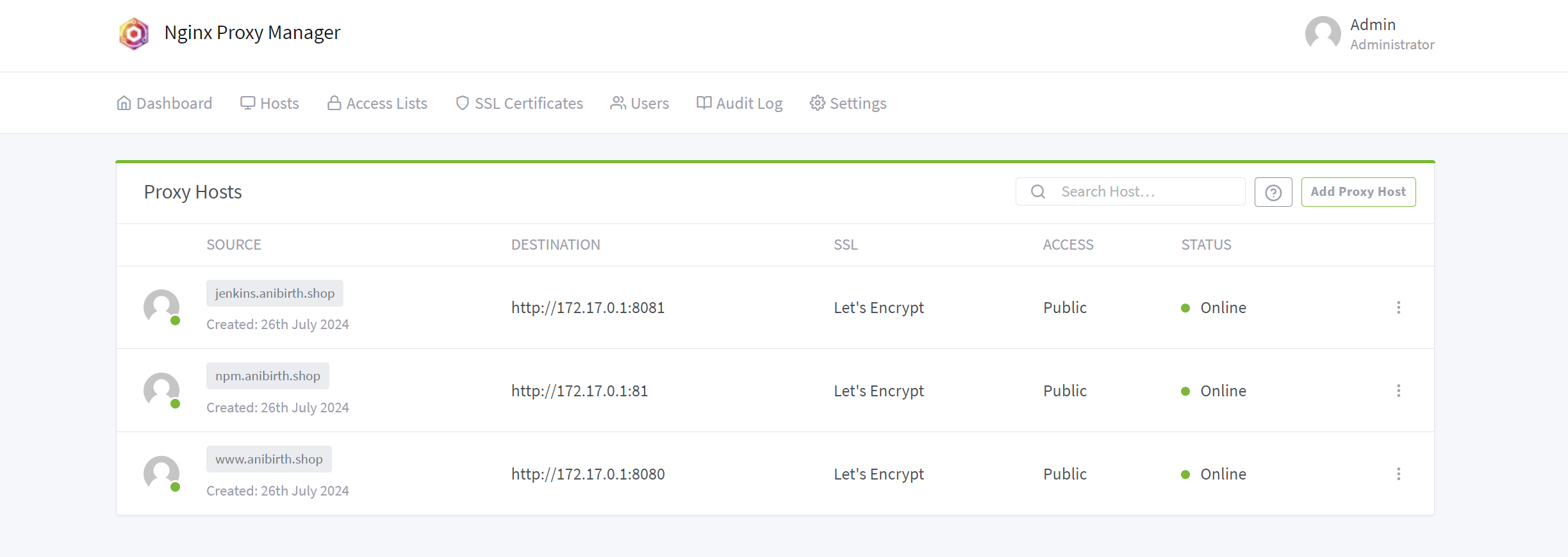The width and height of the screenshot is (1568, 557).
Task: Click created date under www.anibirth.shop
Action: [277, 491]
